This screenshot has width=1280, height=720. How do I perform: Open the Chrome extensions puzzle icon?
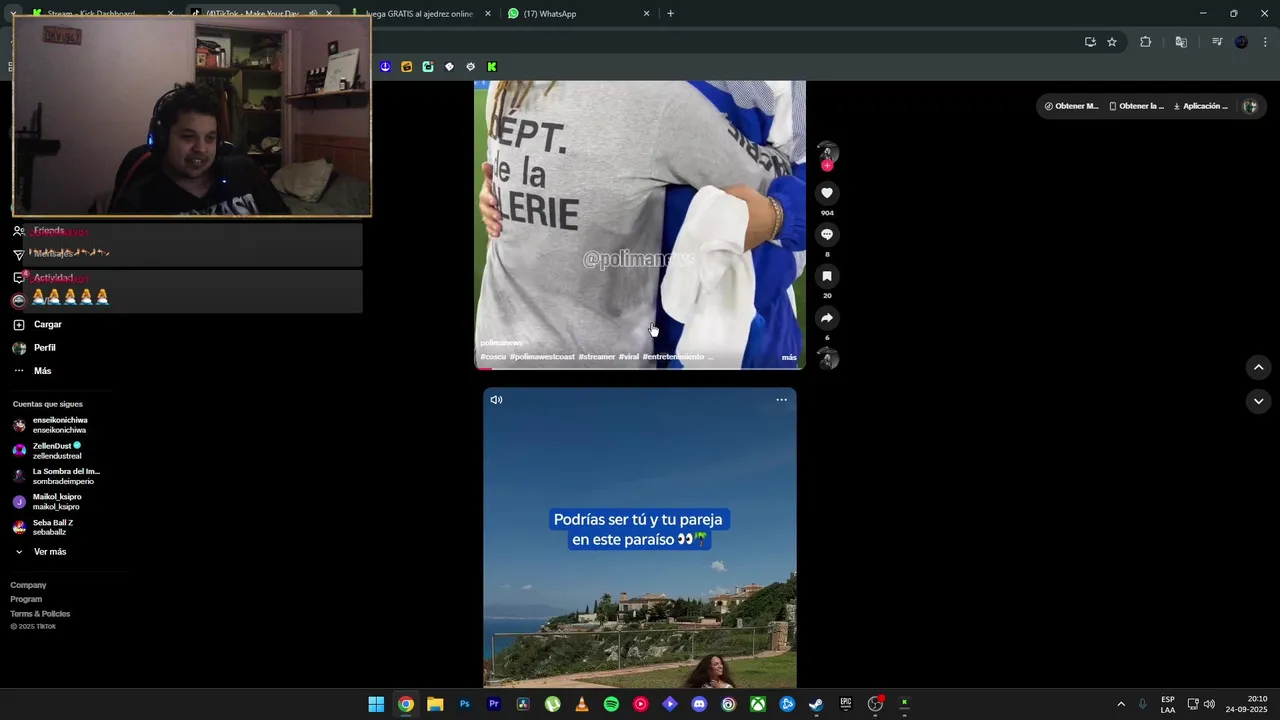1146,42
